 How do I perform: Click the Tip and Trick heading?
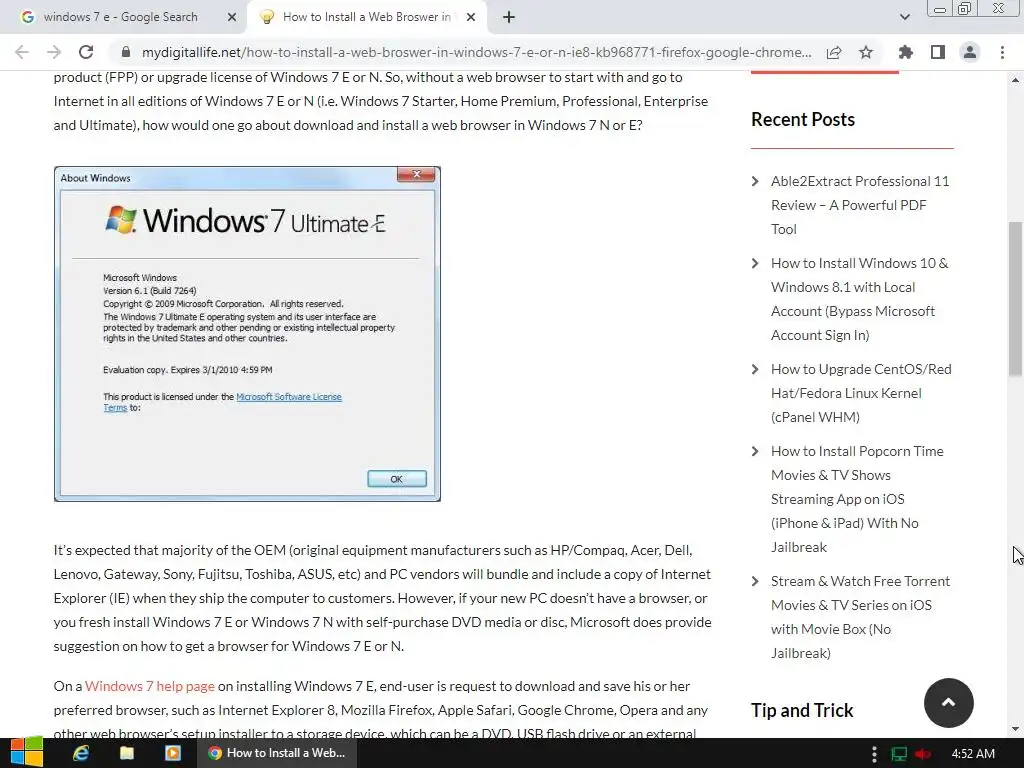(802, 711)
